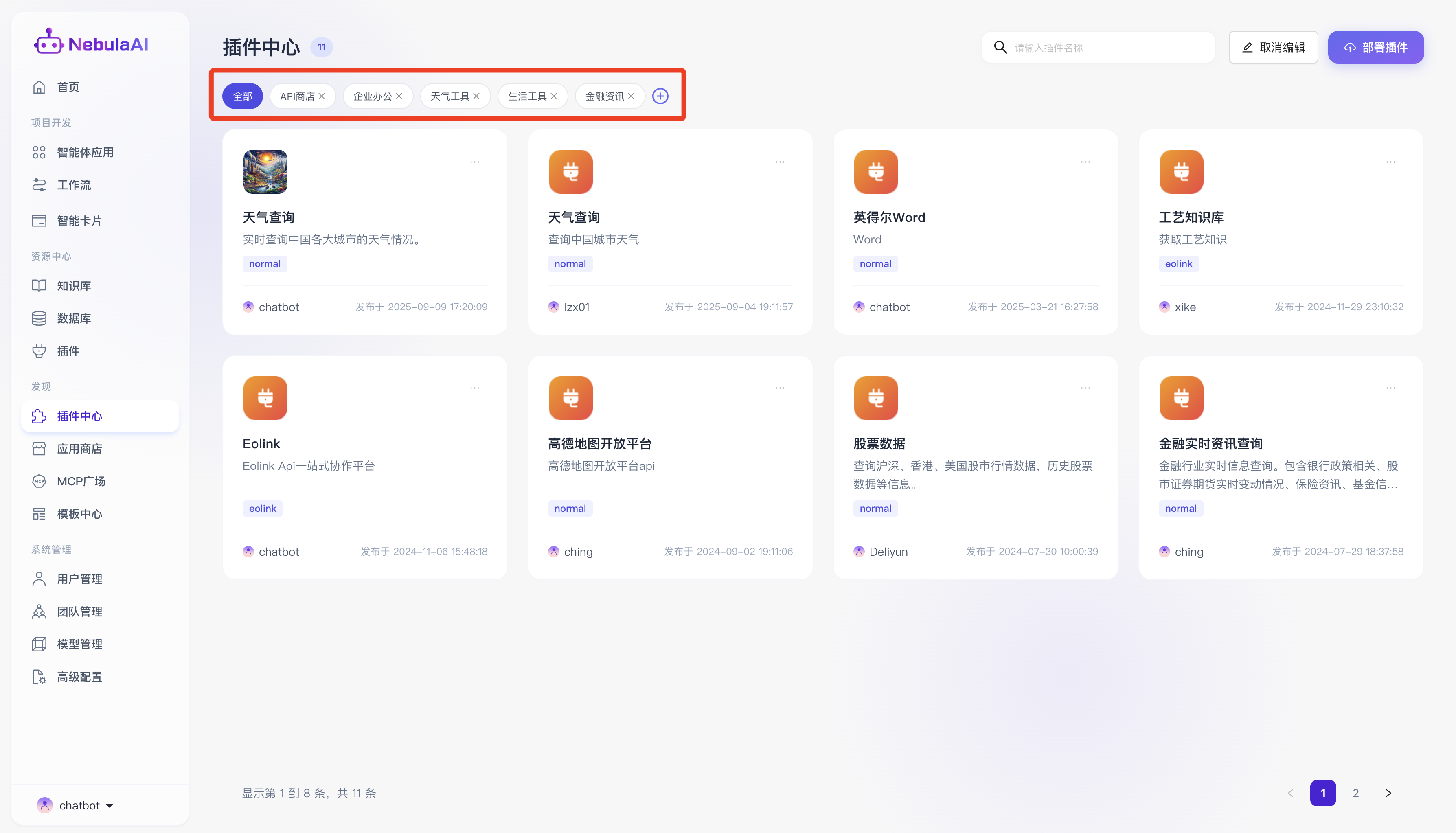
Task: Open the 工作流 sidebar item
Action: [73, 185]
